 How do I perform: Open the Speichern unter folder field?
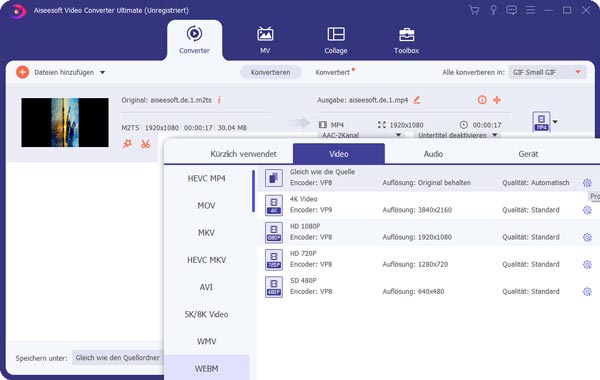(118, 358)
